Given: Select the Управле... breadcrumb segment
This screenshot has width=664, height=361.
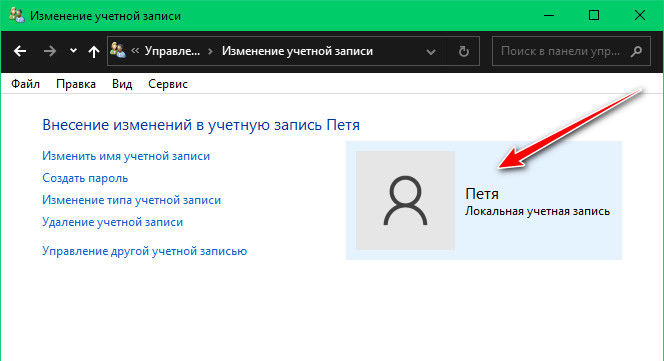Looking at the screenshot, I should point(172,51).
